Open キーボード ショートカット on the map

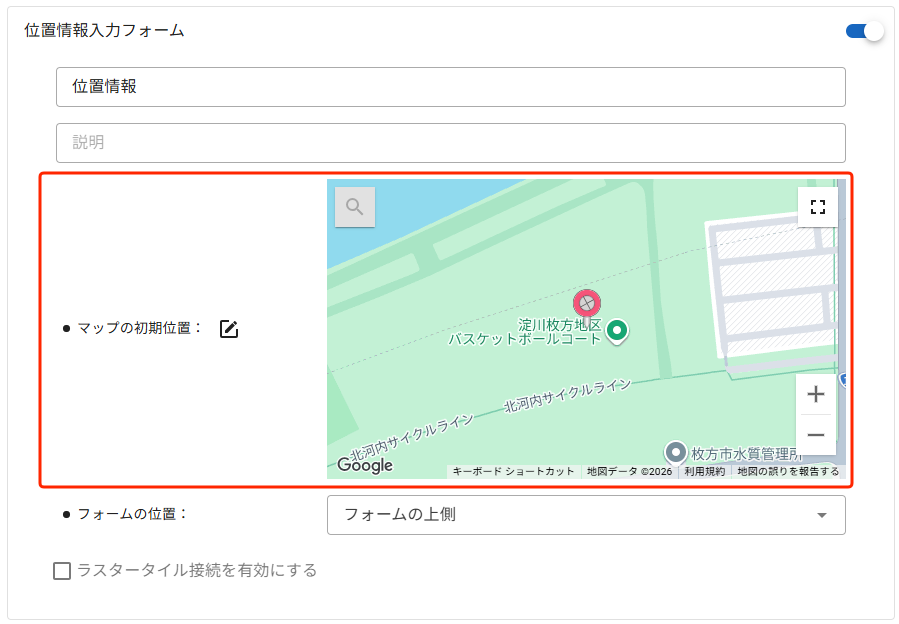click(x=513, y=471)
